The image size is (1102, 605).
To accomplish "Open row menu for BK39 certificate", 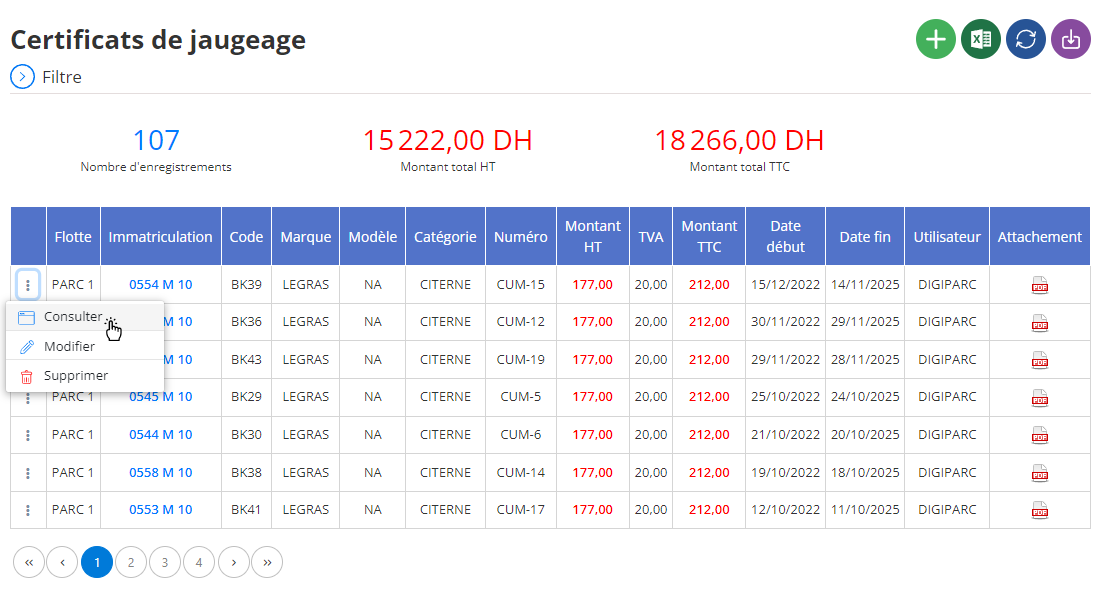I will tap(28, 285).
